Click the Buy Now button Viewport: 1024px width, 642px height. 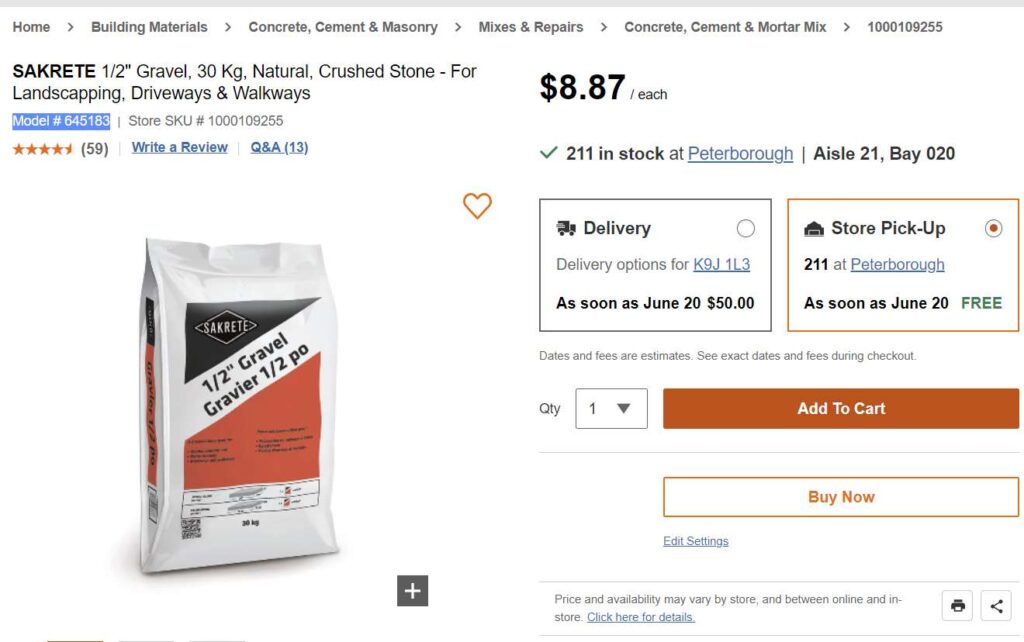coord(840,497)
